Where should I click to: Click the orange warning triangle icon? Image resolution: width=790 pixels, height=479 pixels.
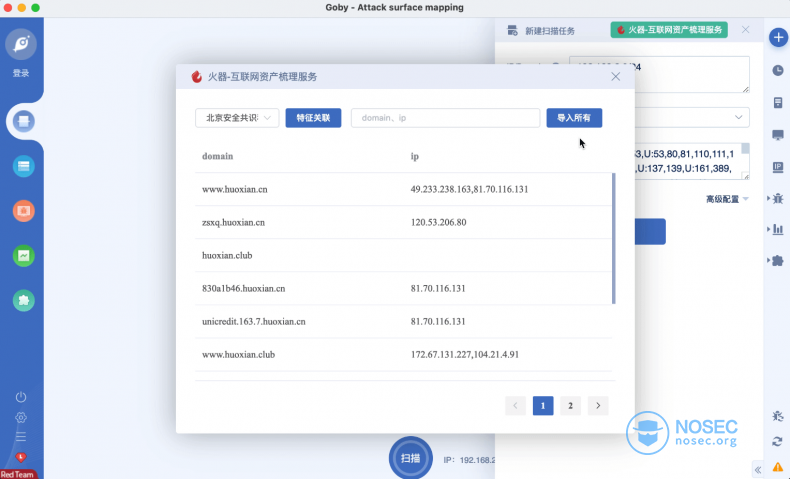[x=778, y=467]
